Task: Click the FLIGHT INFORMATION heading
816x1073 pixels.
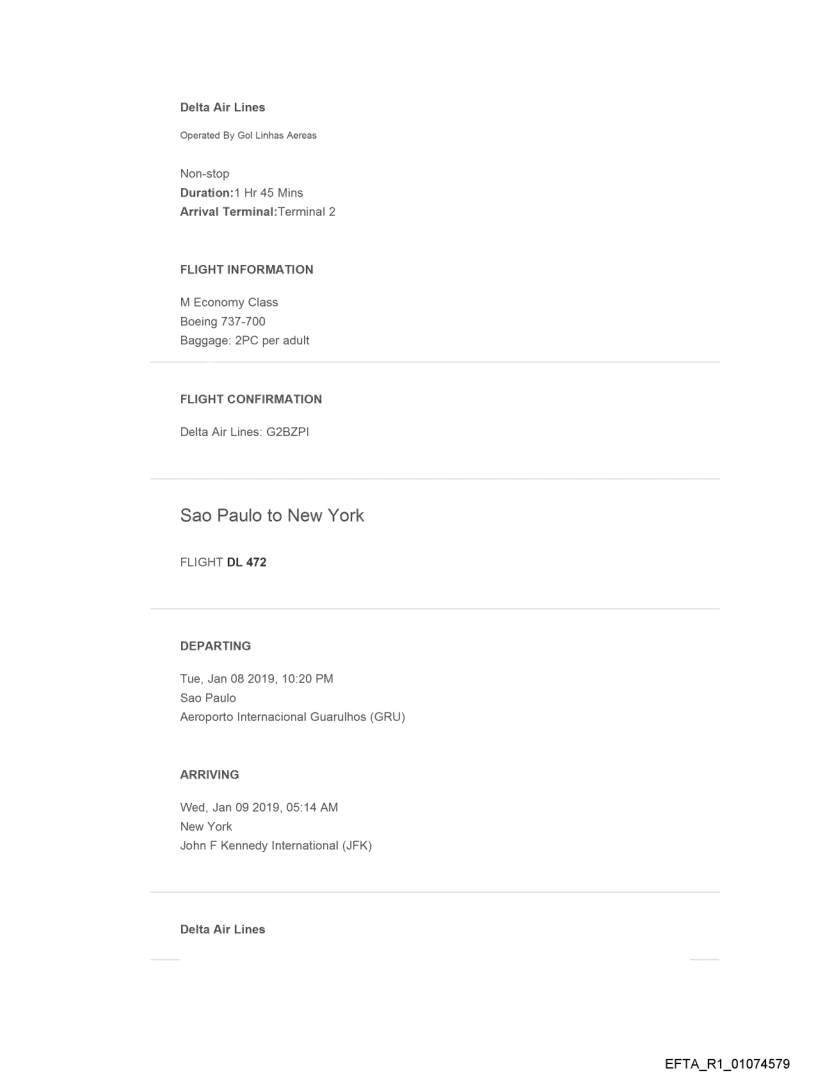Action: tap(246, 270)
